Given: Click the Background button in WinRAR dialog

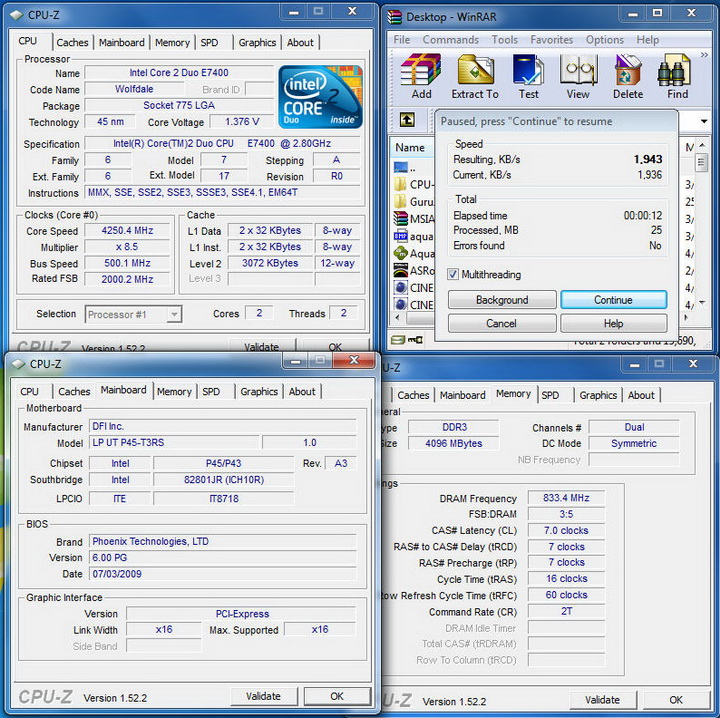Looking at the screenshot, I should (502, 300).
